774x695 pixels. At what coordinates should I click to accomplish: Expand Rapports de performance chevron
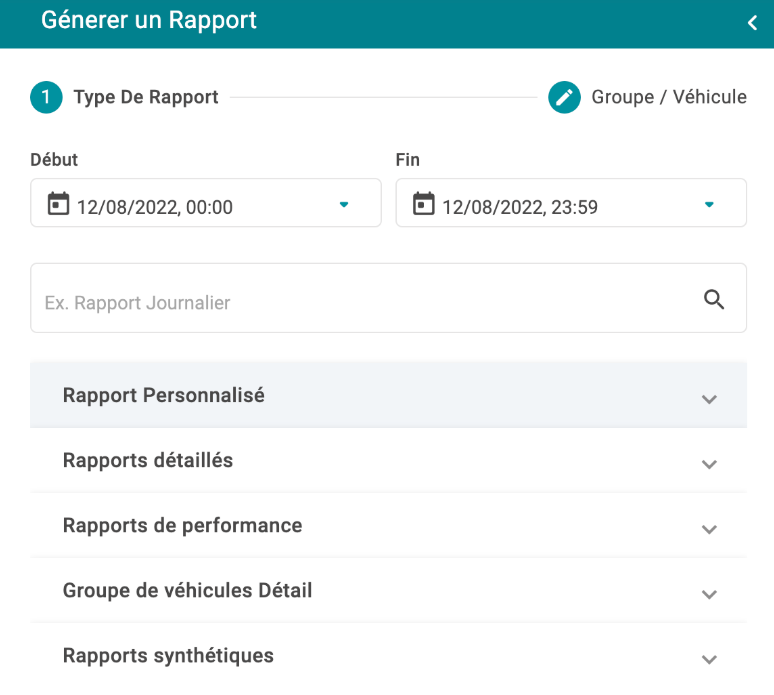(709, 529)
